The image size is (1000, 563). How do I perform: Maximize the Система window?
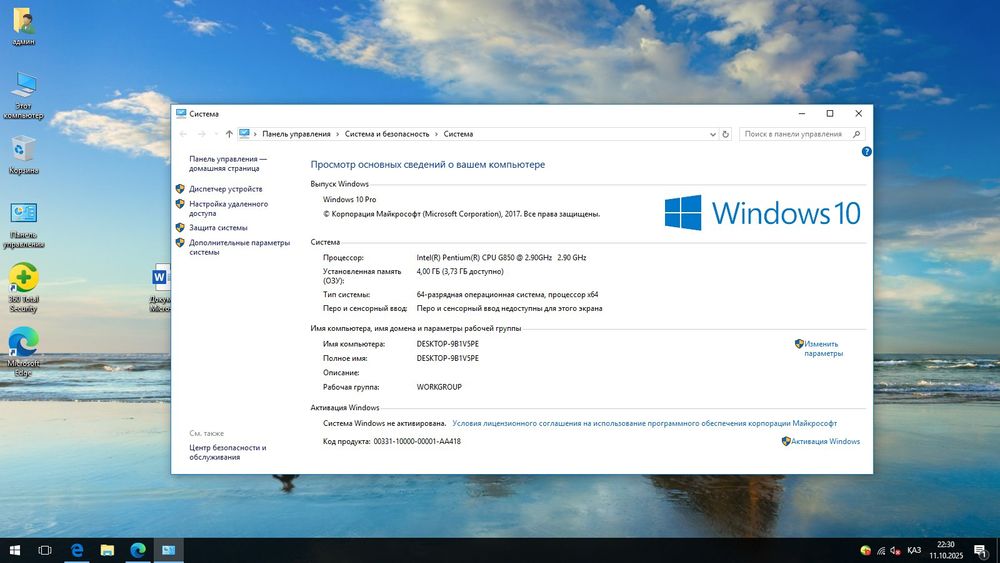point(830,113)
